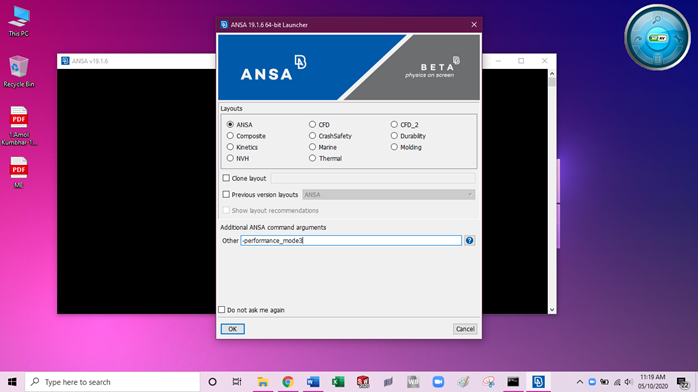698x392 pixels.
Task: Open the network tray icon
Action: (x=617, y=382)
